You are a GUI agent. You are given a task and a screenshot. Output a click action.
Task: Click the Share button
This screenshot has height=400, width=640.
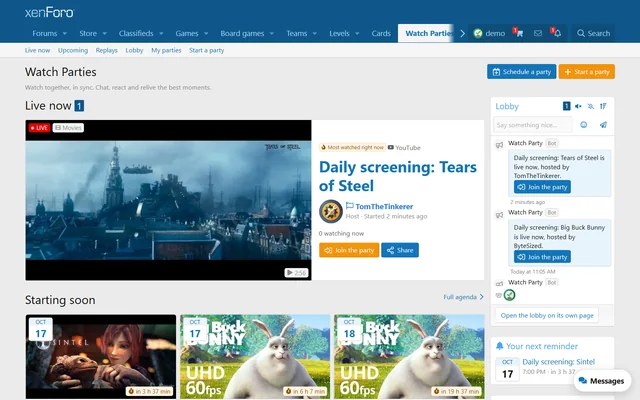[400, 250]
